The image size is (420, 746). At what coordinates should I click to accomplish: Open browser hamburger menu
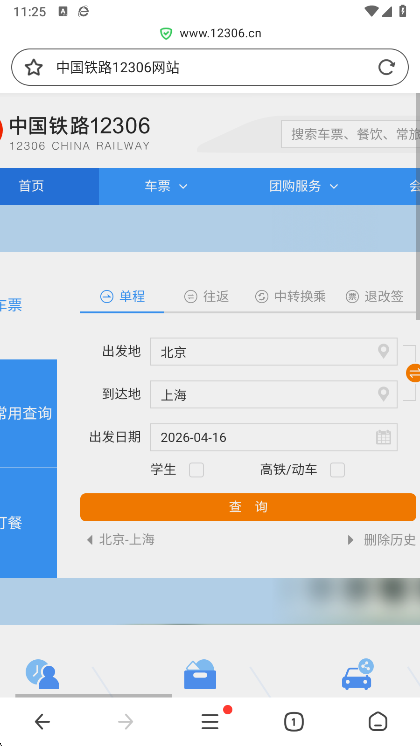pos(210,722)
